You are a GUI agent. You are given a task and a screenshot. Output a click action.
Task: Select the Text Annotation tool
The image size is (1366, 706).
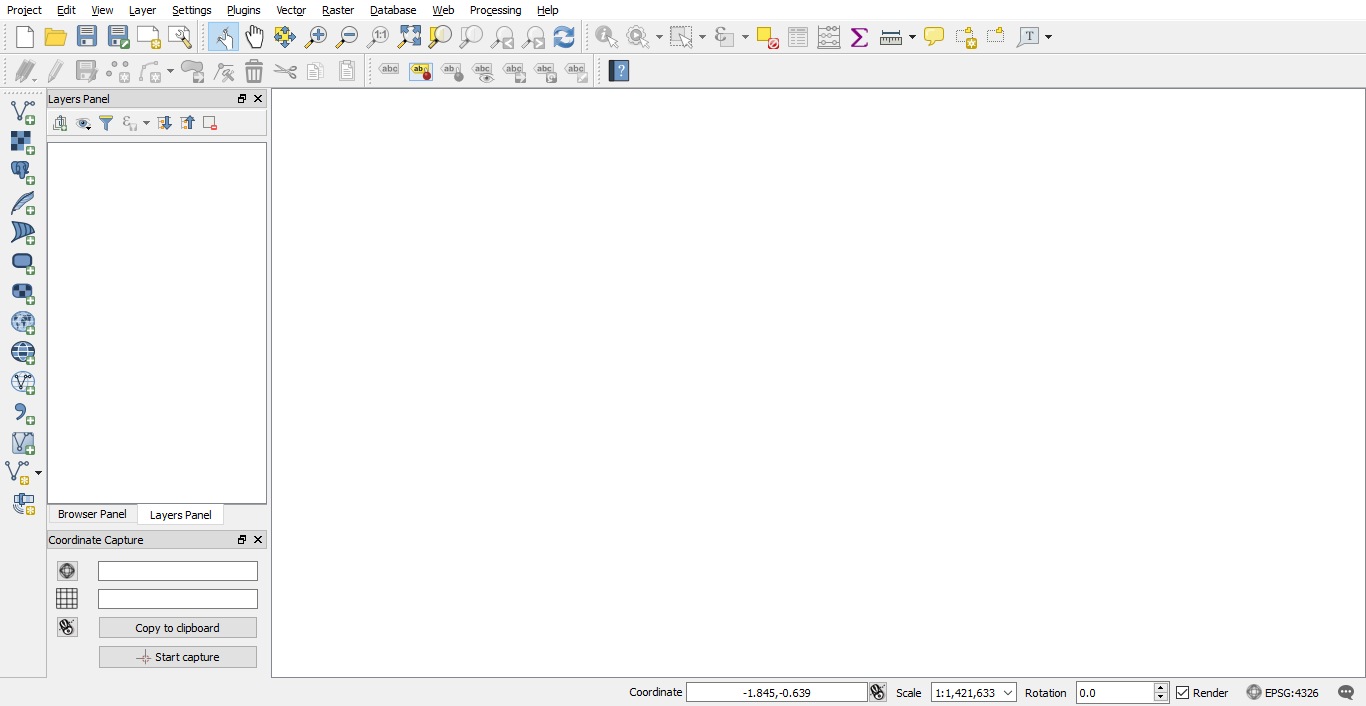pyautogui.click(x=1029, y=37)
